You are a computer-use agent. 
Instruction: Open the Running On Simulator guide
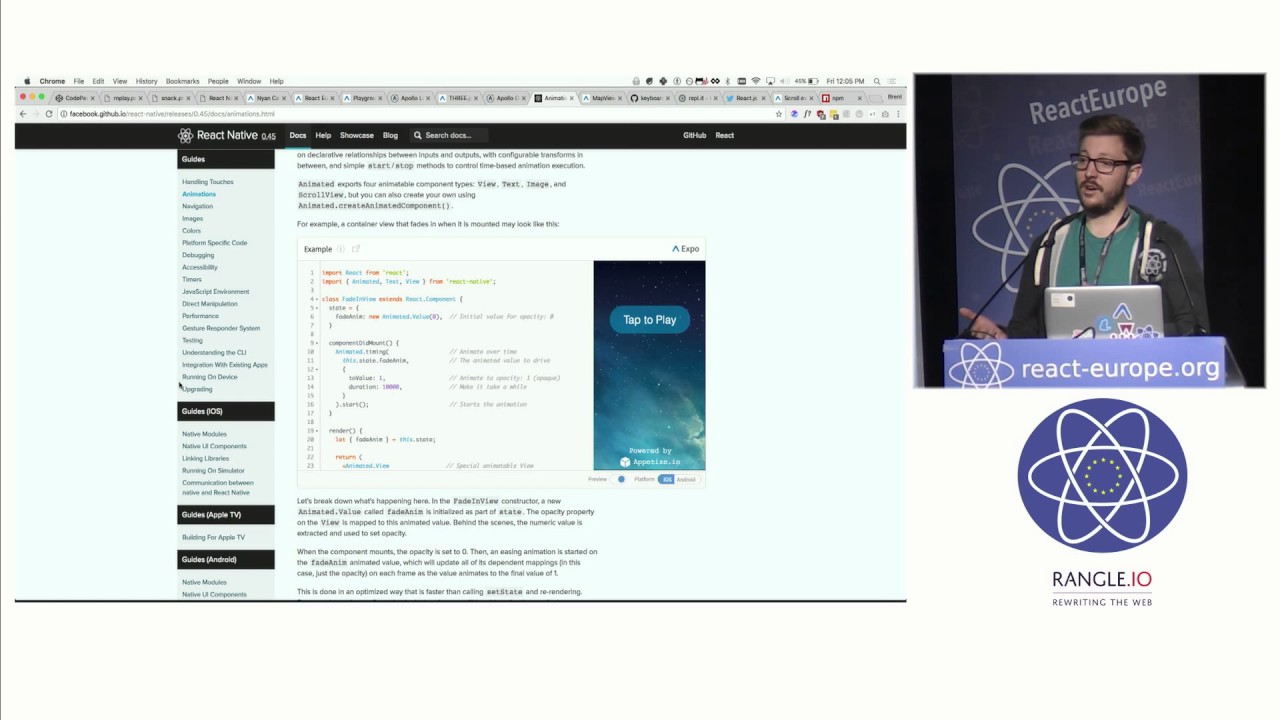[x=213, y=470]
